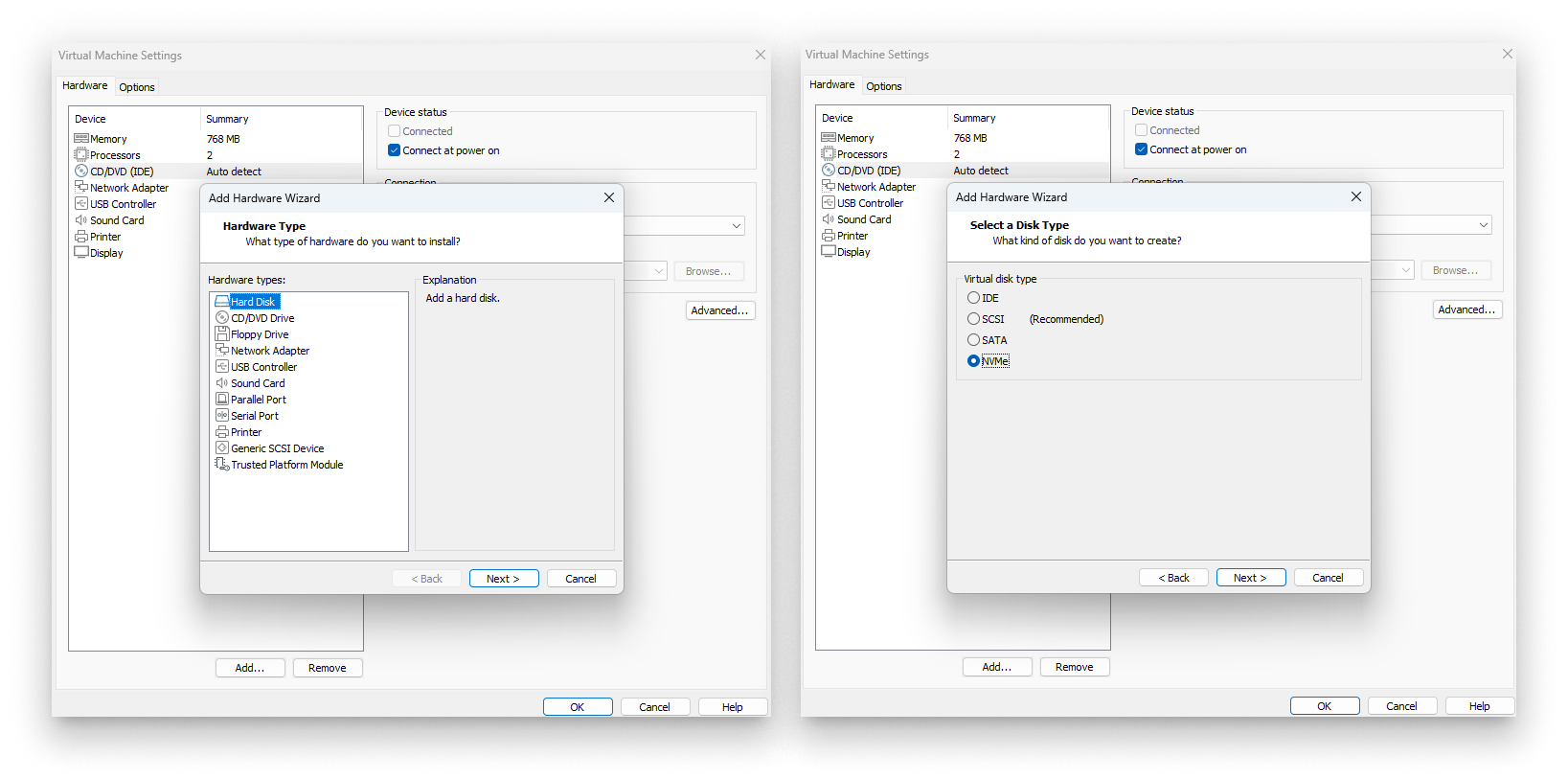1568x779 pixels.
Task: Select Printer icon in hardware types list
Action: 222,431
